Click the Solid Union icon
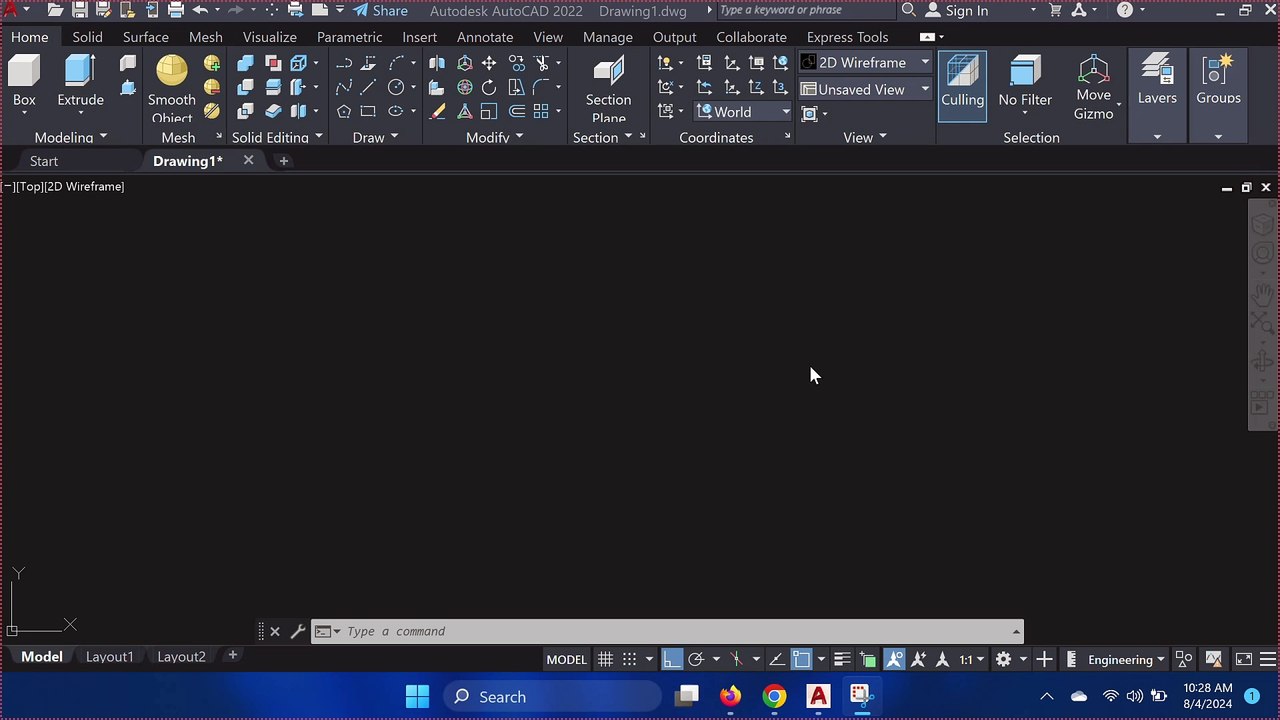The image size is (1280, 720). click(x=245, y=63)
